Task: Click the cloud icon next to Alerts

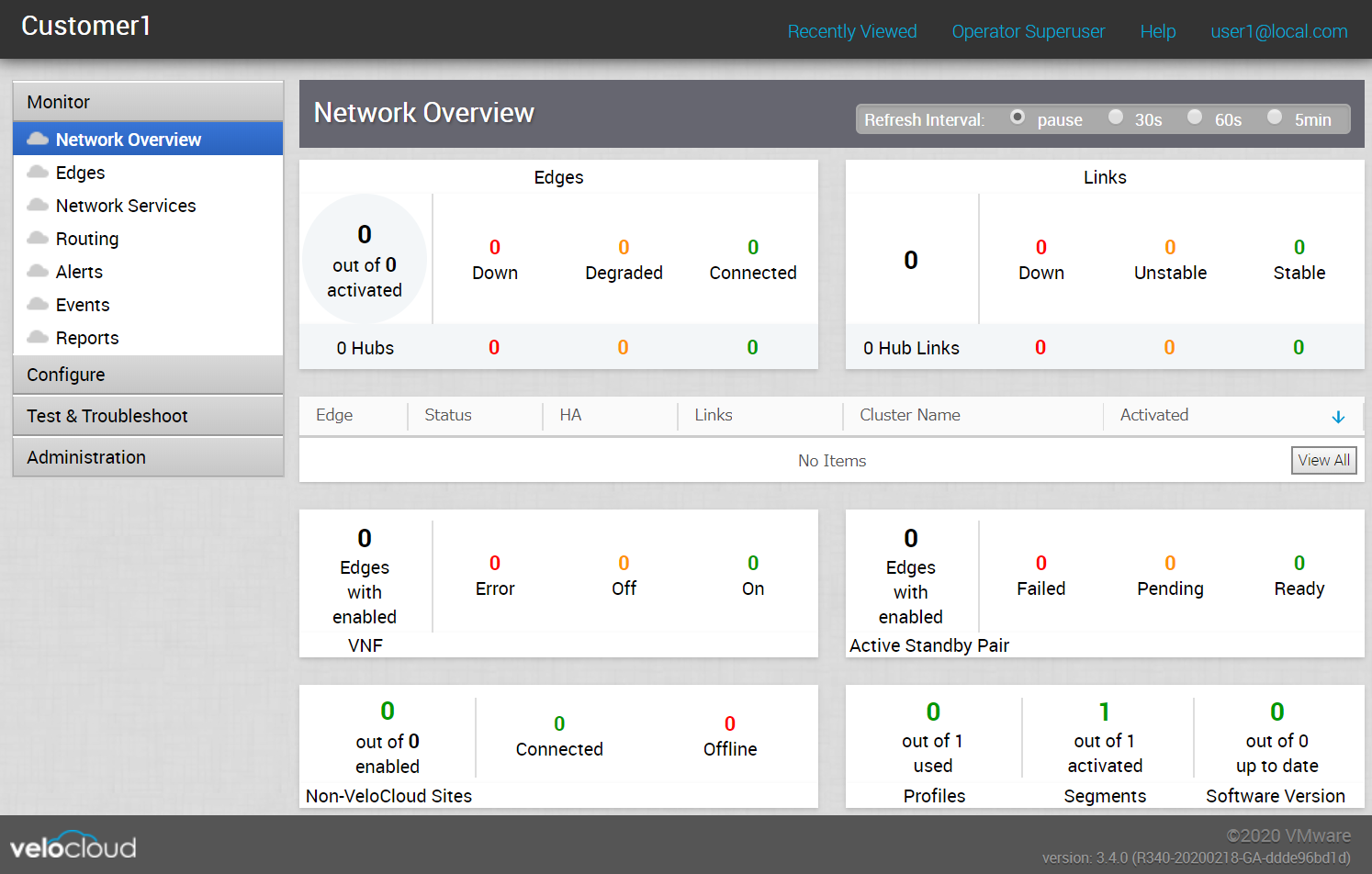Action: [38, 271]
